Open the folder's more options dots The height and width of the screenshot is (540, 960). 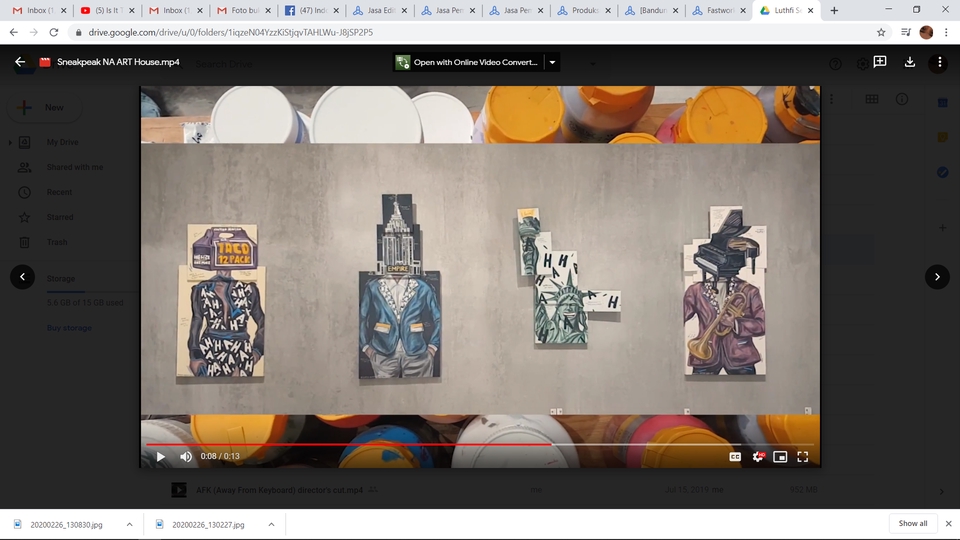click(831, 99)
